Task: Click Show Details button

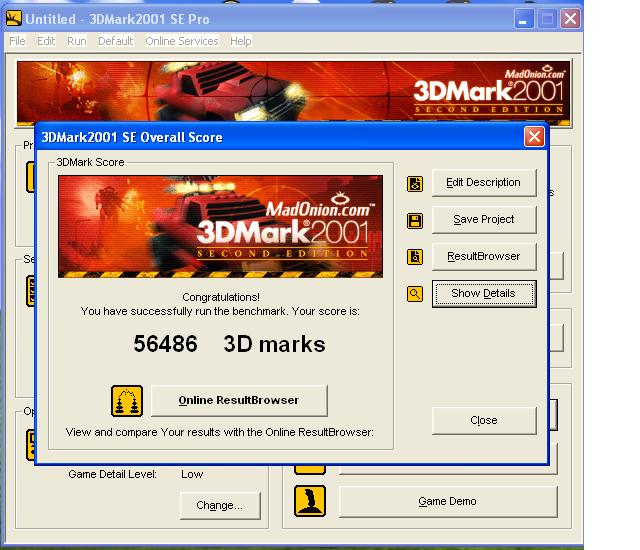Action: click(x=484, y=293)
